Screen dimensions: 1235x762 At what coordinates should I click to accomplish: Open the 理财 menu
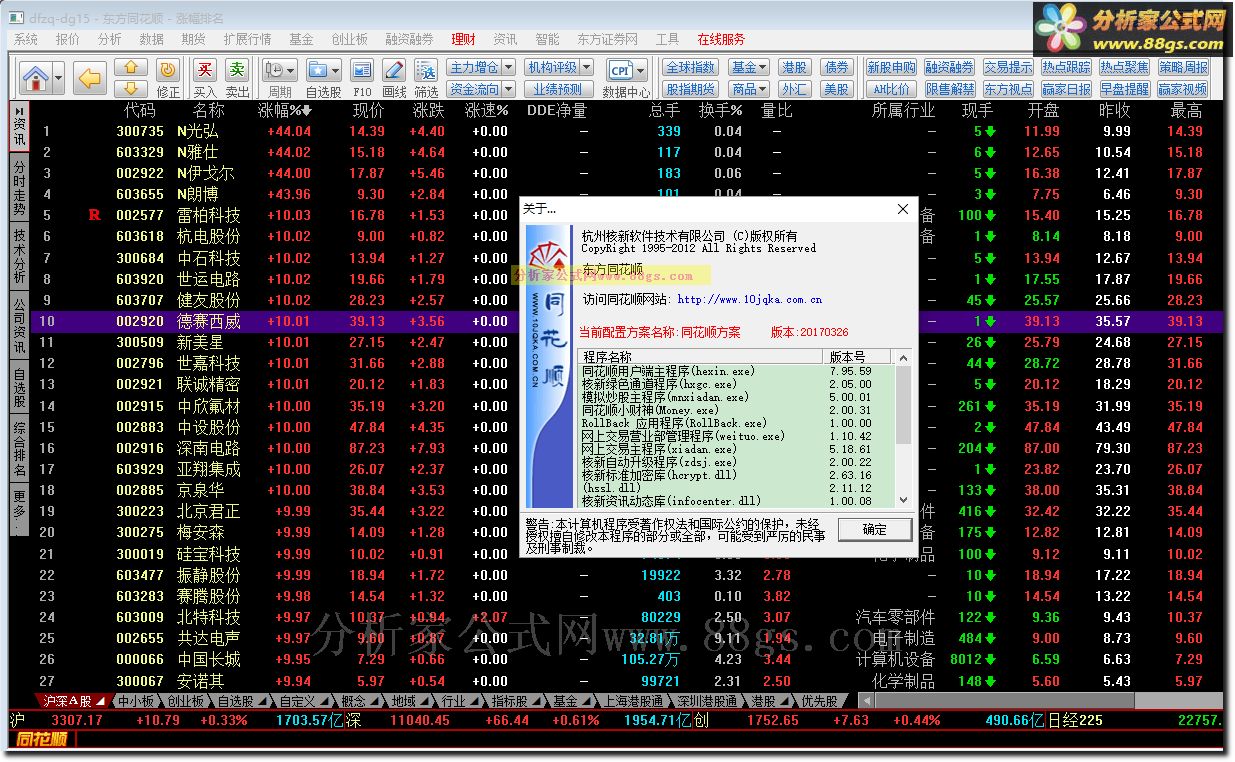[463, 39]
